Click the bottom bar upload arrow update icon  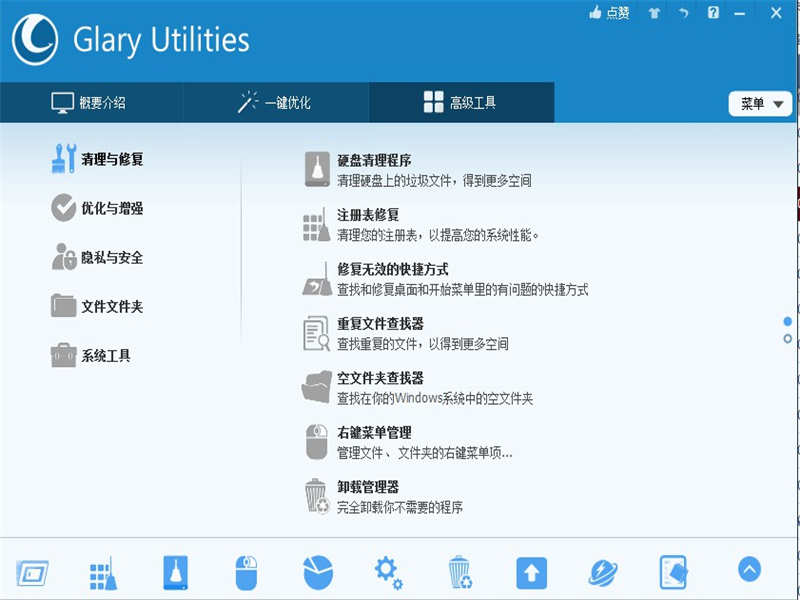(532, 573)
